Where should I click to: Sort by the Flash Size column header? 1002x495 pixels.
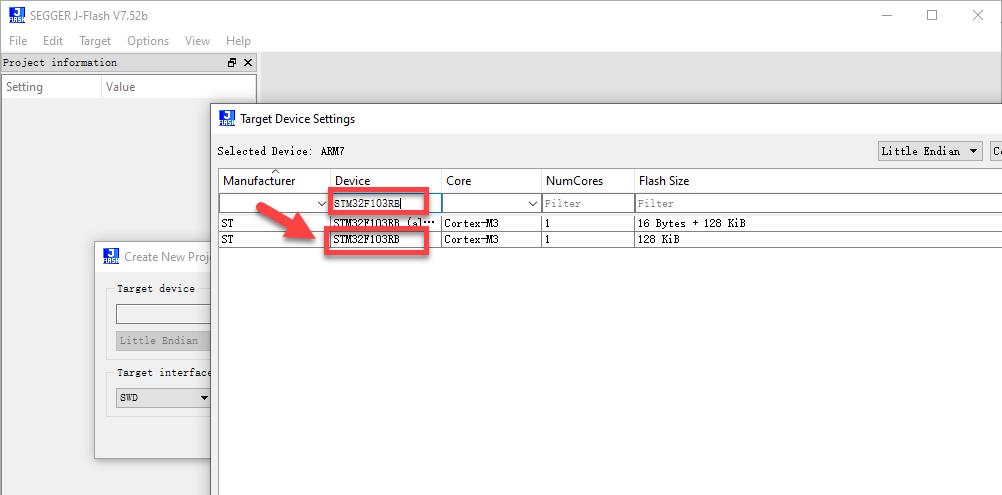pos(819,181)
